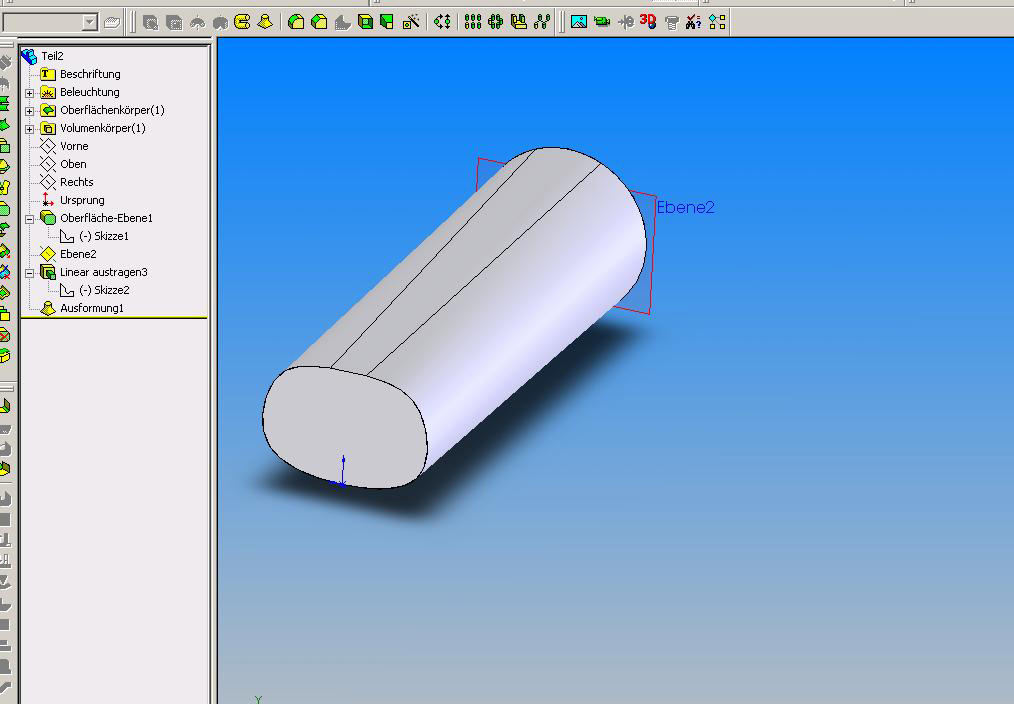The width and height of the screenshot is (1014, 704).
Task: Select the Move/Copy bodies tool
Action: coord(442,23)
